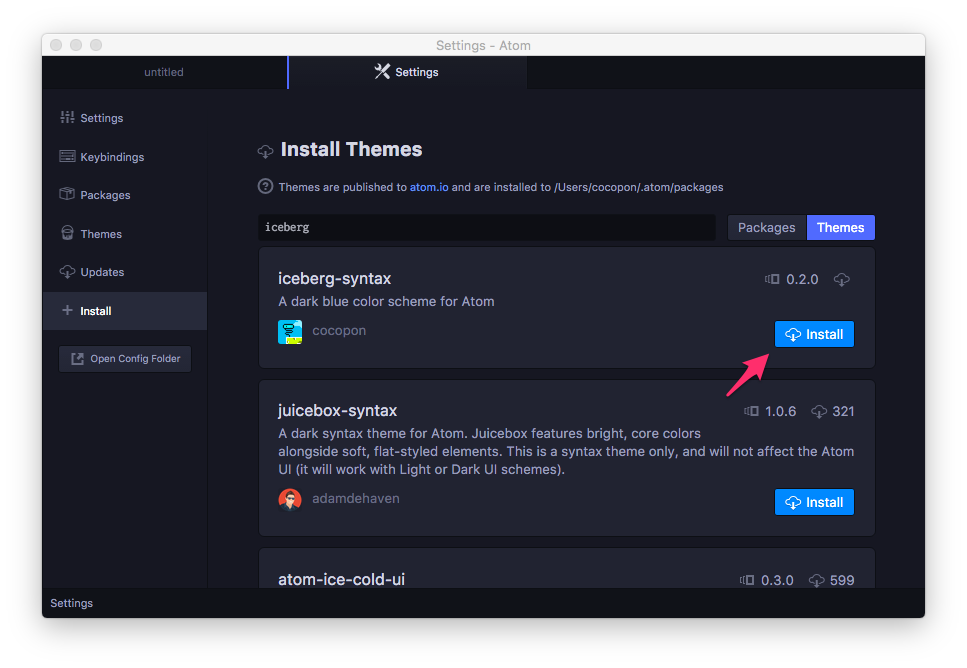Click juicebox-syntax version 1.0.6
The width and height of the screenshot is (967, 668).
tap(780, 411)
